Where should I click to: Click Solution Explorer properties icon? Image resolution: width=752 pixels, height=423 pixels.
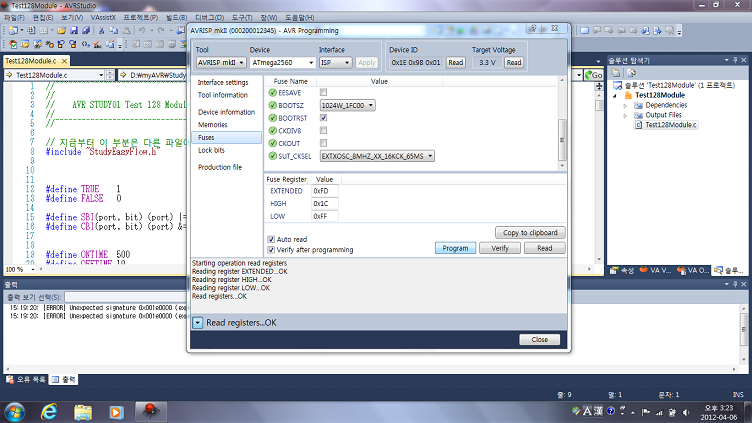click(616, 73)
